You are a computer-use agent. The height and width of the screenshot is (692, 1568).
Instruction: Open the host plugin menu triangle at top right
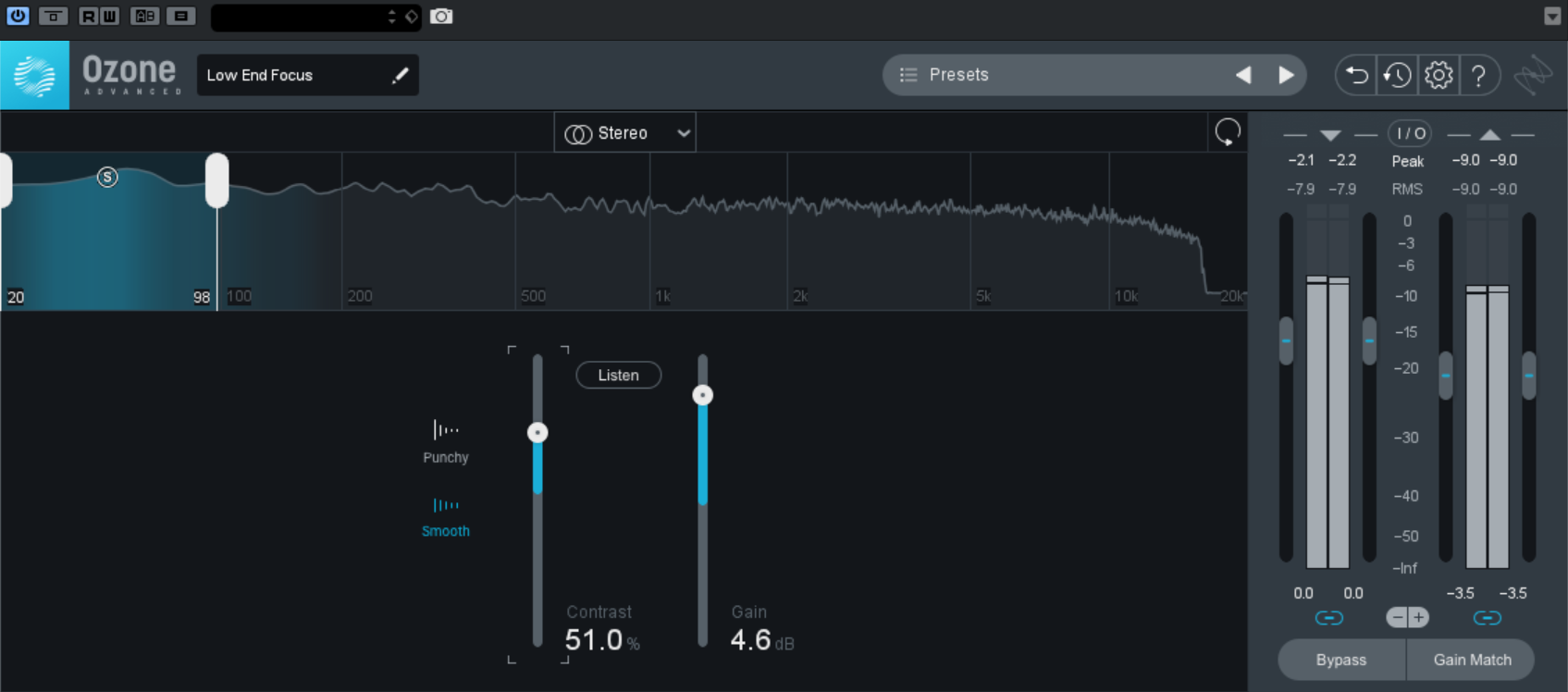tap(1552, 17)
